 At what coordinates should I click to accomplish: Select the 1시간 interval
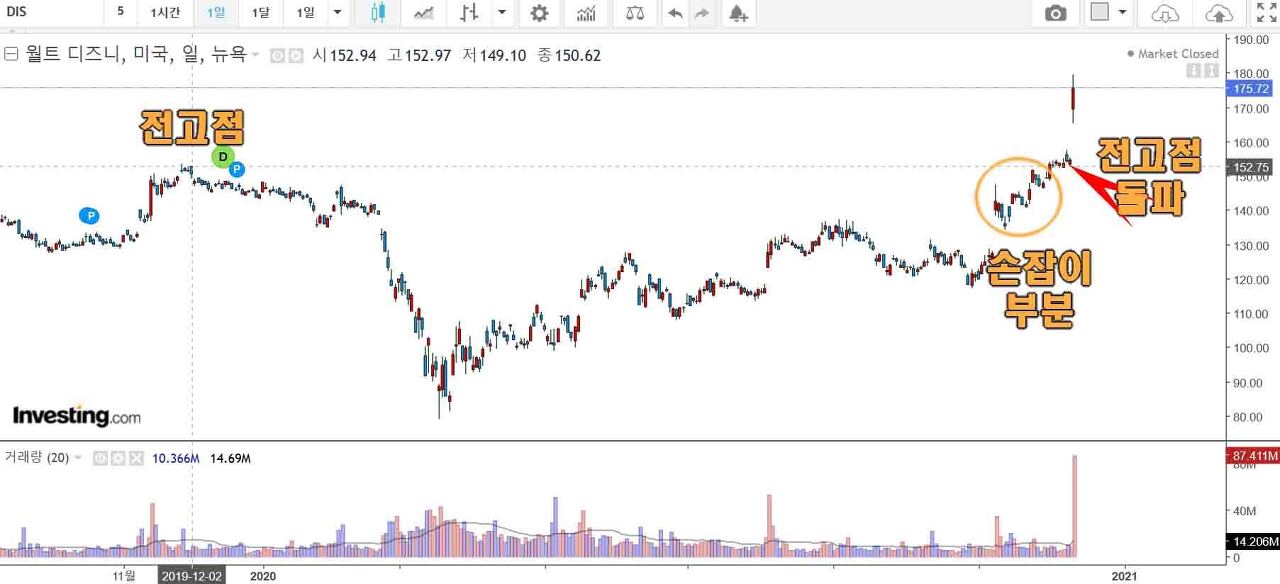(165, 12)
